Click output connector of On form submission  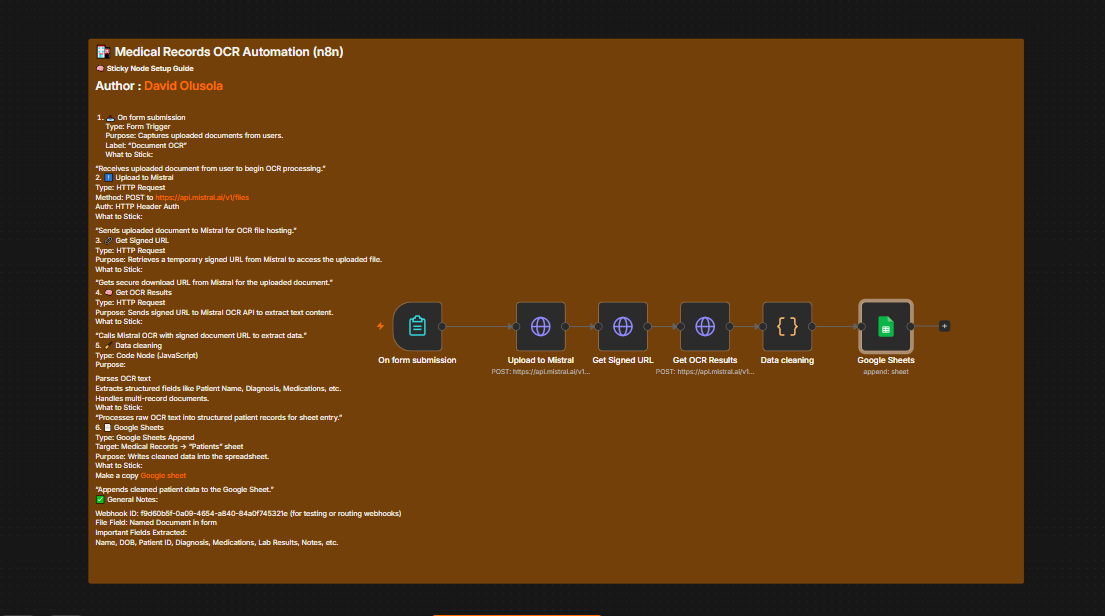click(442, 326)
